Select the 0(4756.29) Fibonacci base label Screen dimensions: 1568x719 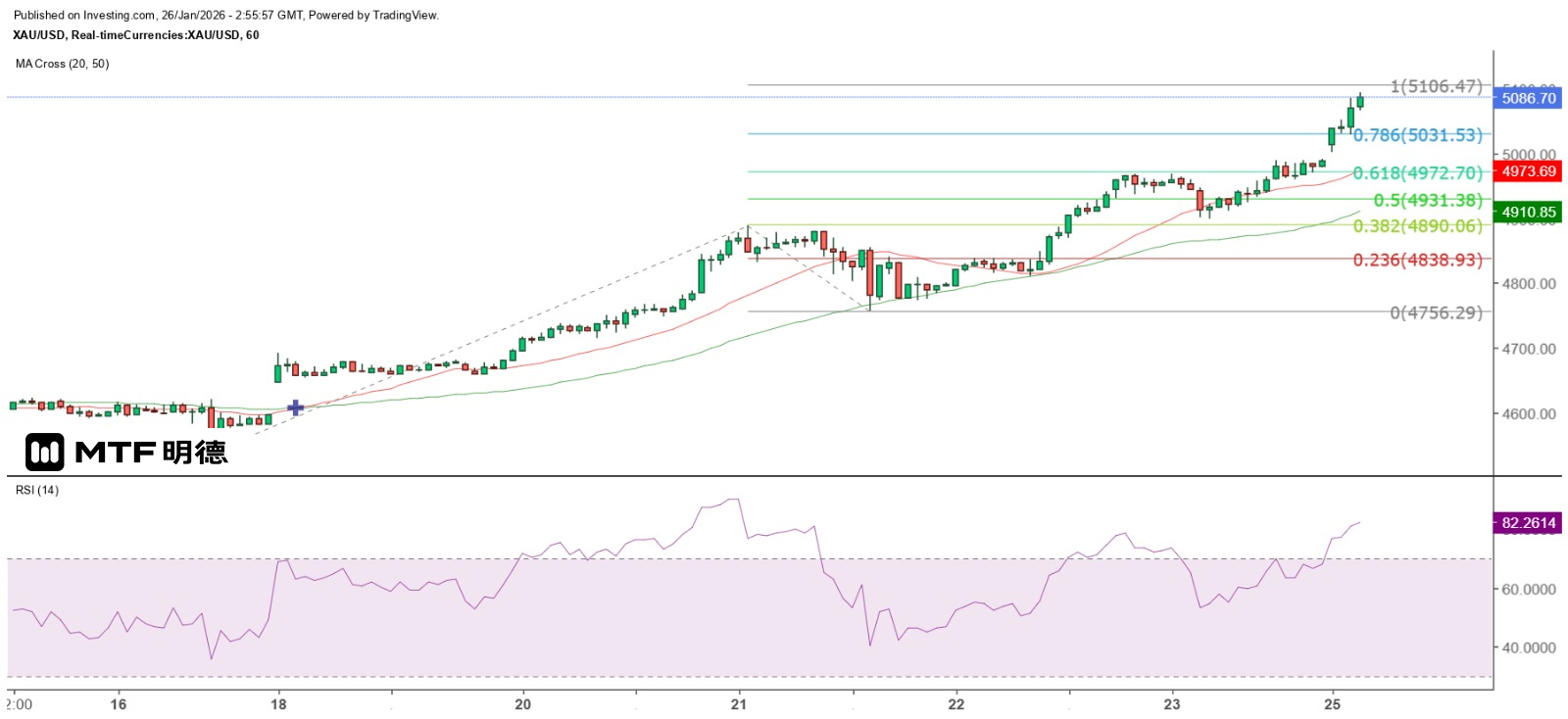[1436, 312]
